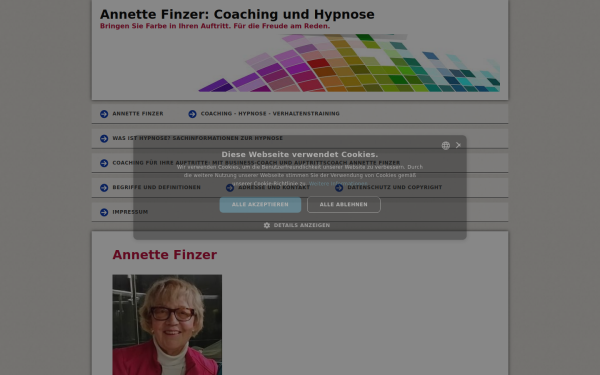This screenshot has width=600, height=375.
Task: Open the Impressum menu item
Action: 130,212
